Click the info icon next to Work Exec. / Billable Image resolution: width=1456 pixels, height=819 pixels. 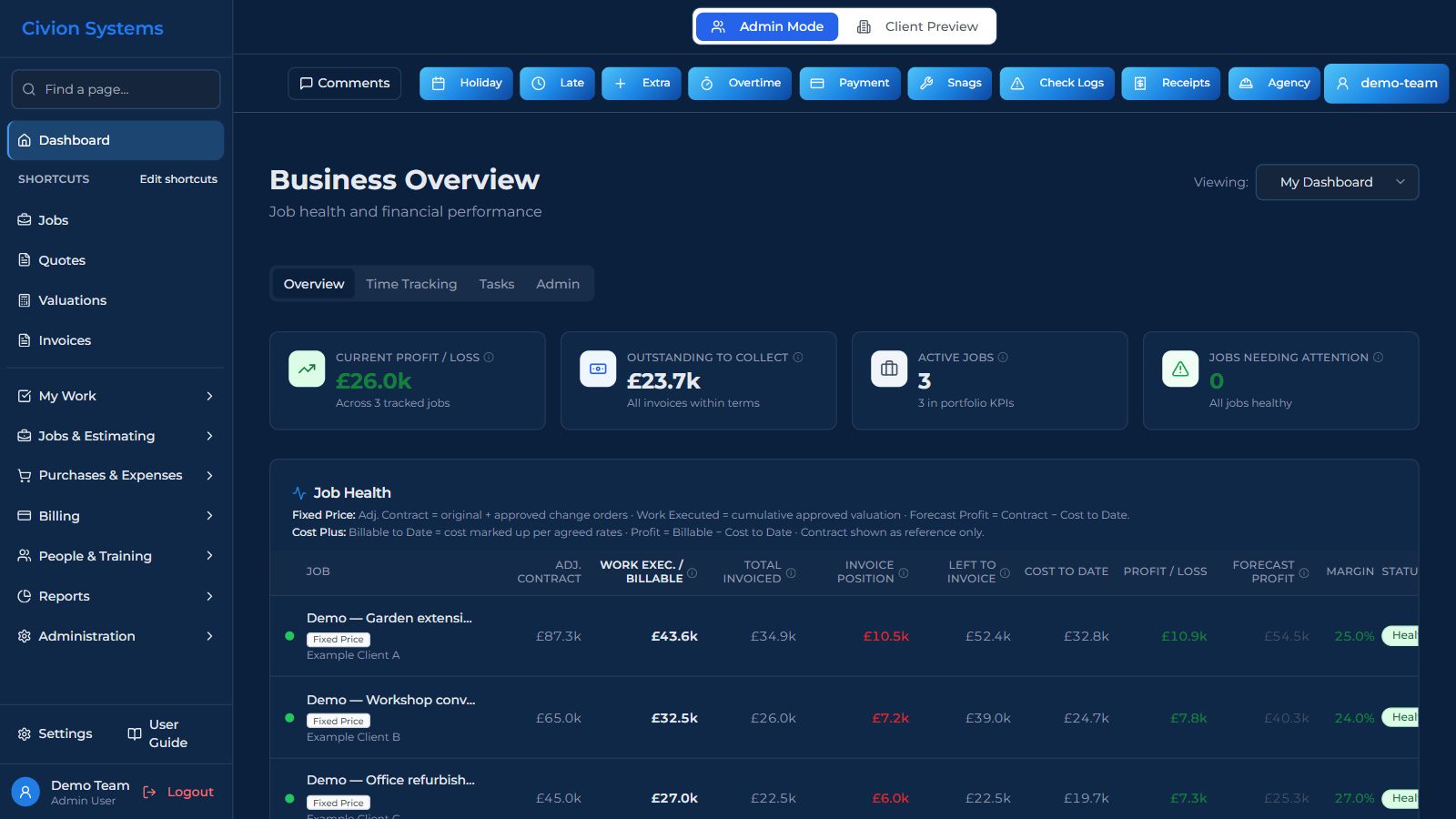692,573
